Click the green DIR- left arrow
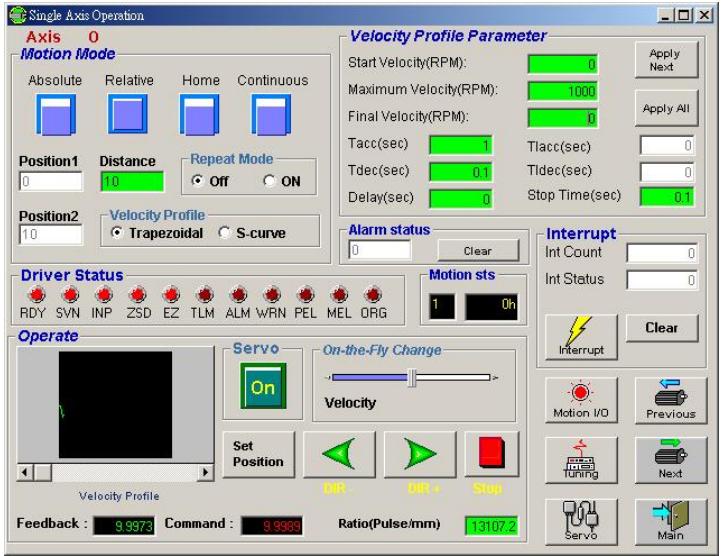 pyautogui.click(x=339, y=454)
